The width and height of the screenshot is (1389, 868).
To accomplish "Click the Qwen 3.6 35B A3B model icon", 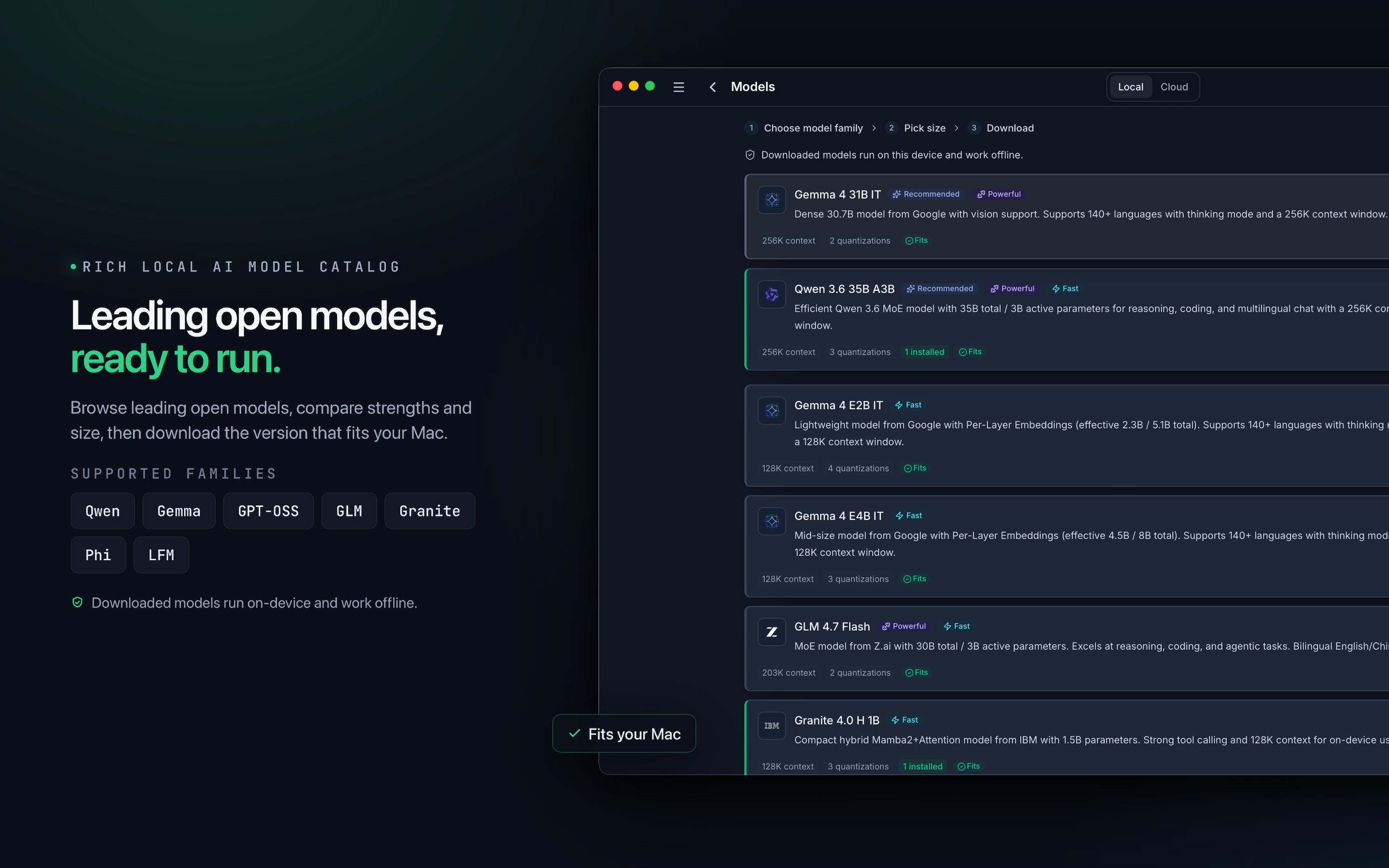I will tap(771, 295).
